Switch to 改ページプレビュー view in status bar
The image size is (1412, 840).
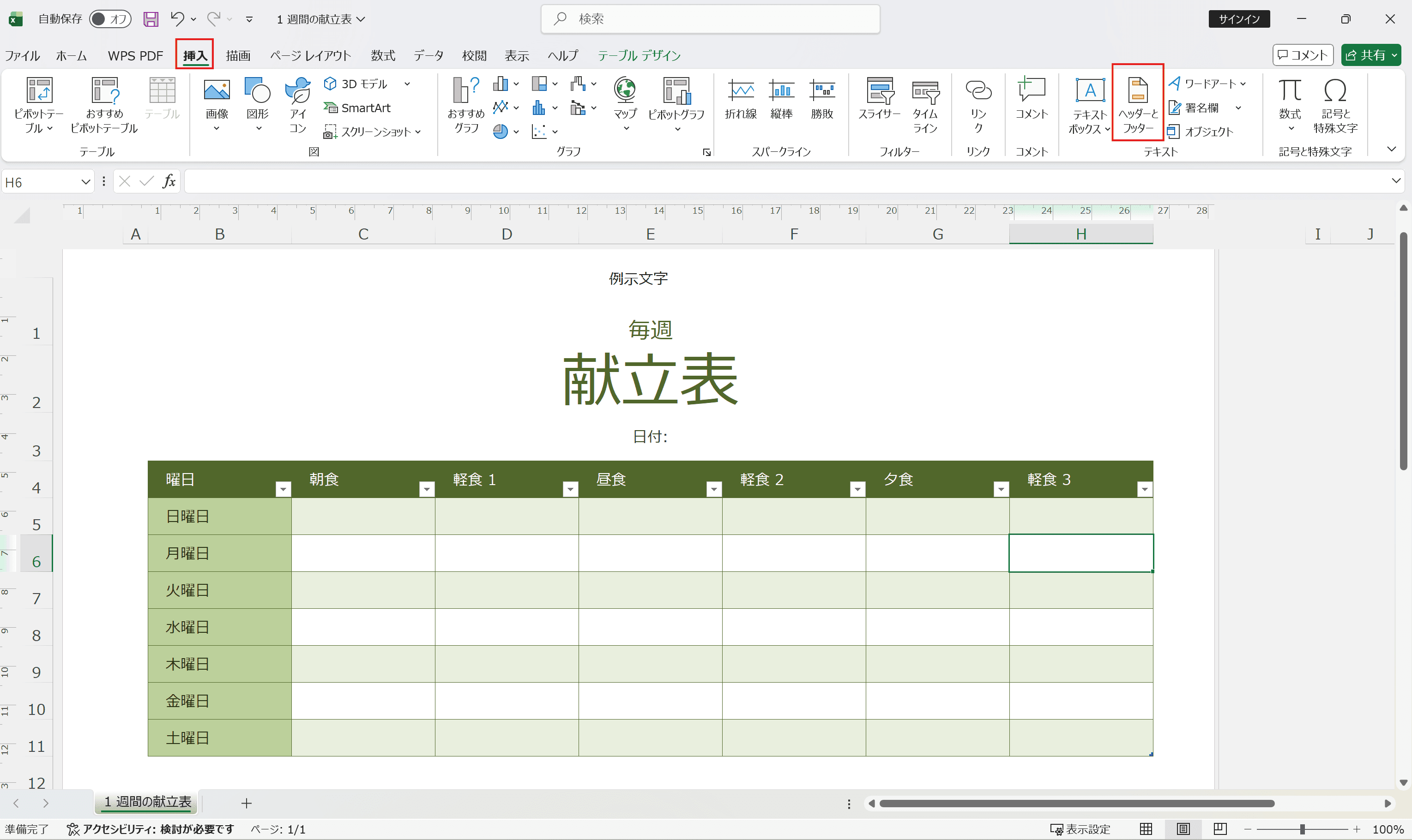click(1220, 828)
